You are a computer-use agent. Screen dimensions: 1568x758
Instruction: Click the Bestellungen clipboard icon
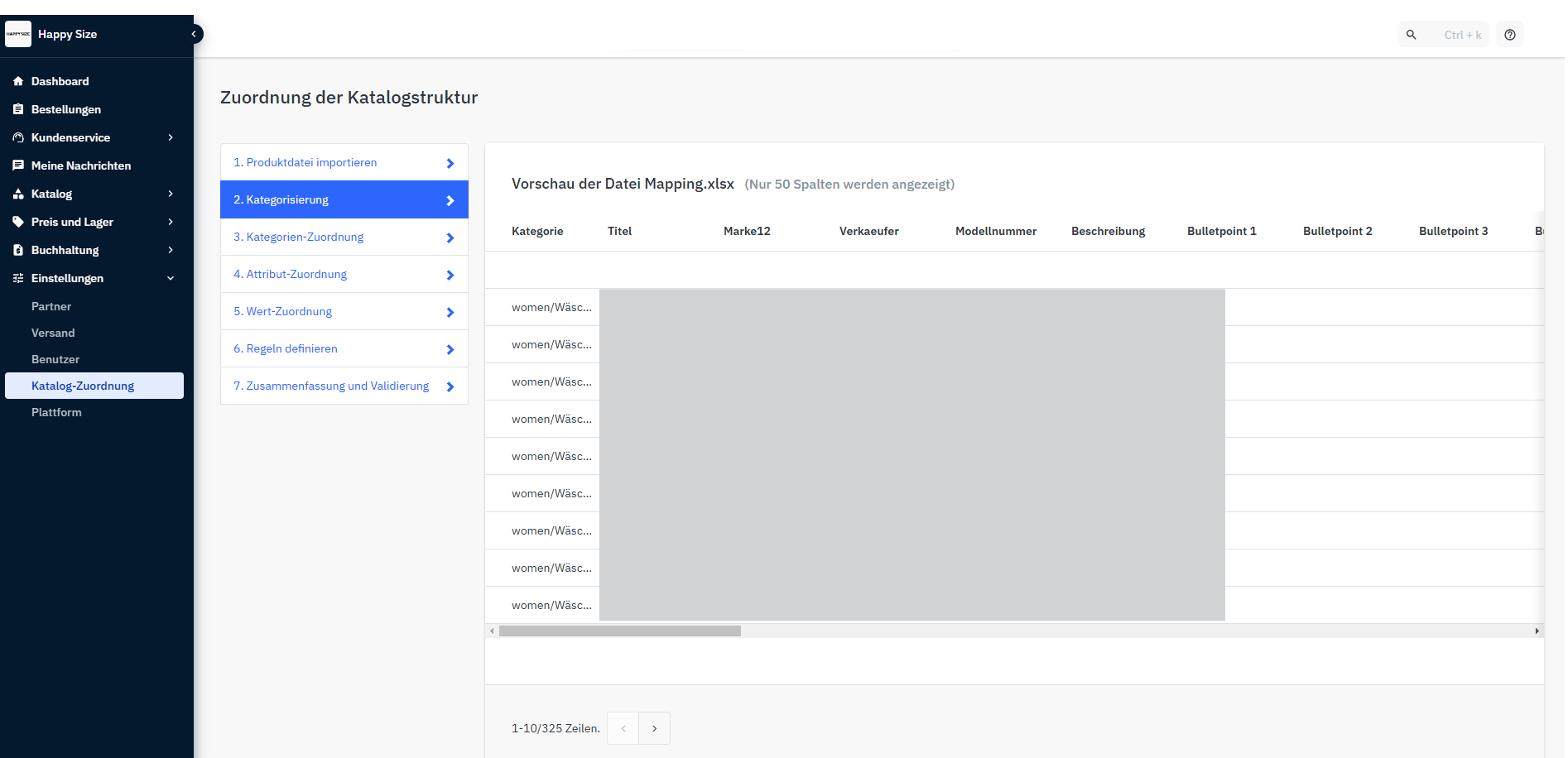tap(18, 109)
